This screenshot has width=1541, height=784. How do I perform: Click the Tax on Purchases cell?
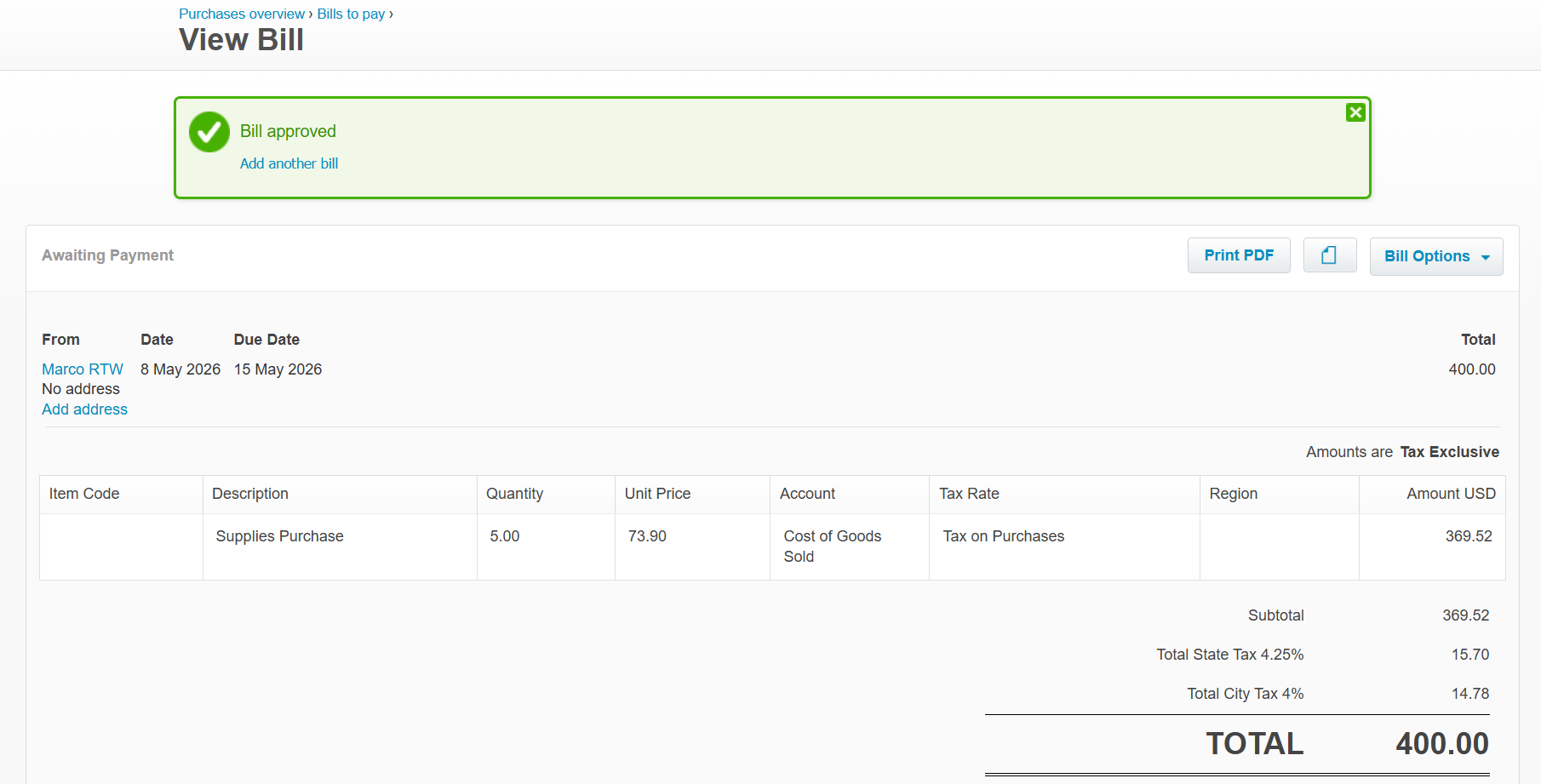click(1064, 547)
